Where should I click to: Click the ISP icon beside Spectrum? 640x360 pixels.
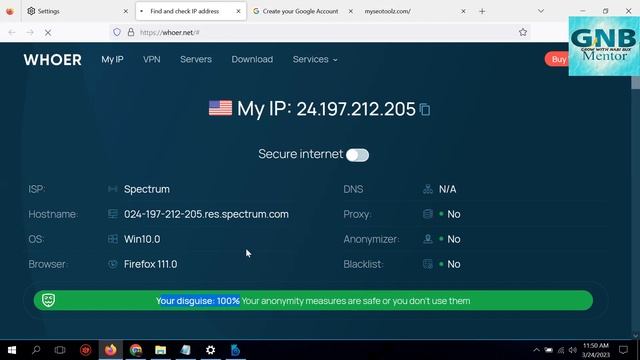113,189
